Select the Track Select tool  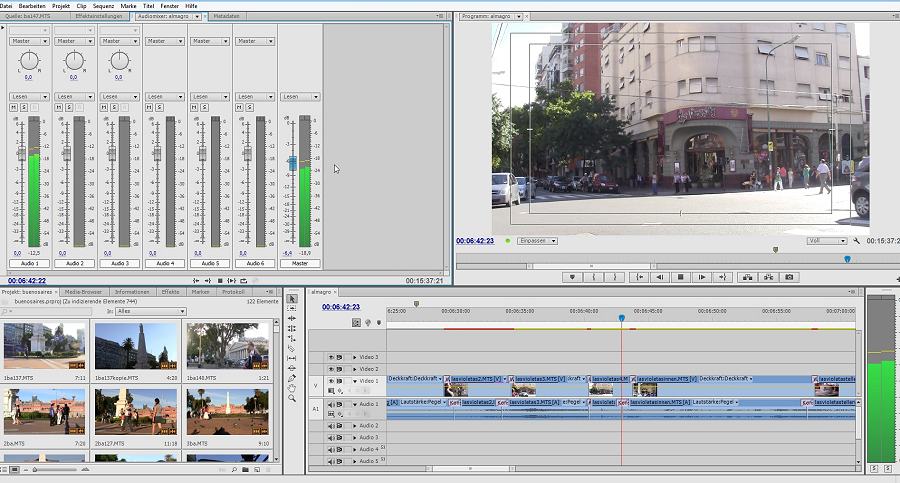[x=292, y=308]
